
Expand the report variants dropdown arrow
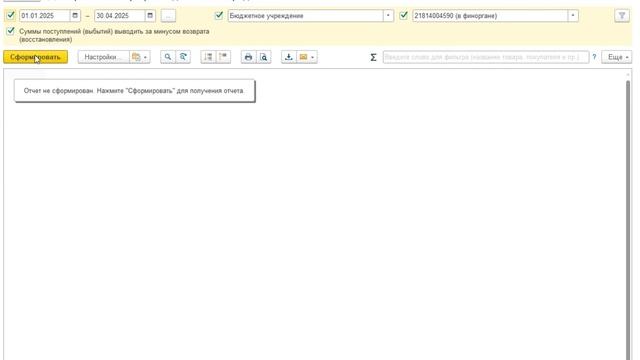[x=146, y=57]
